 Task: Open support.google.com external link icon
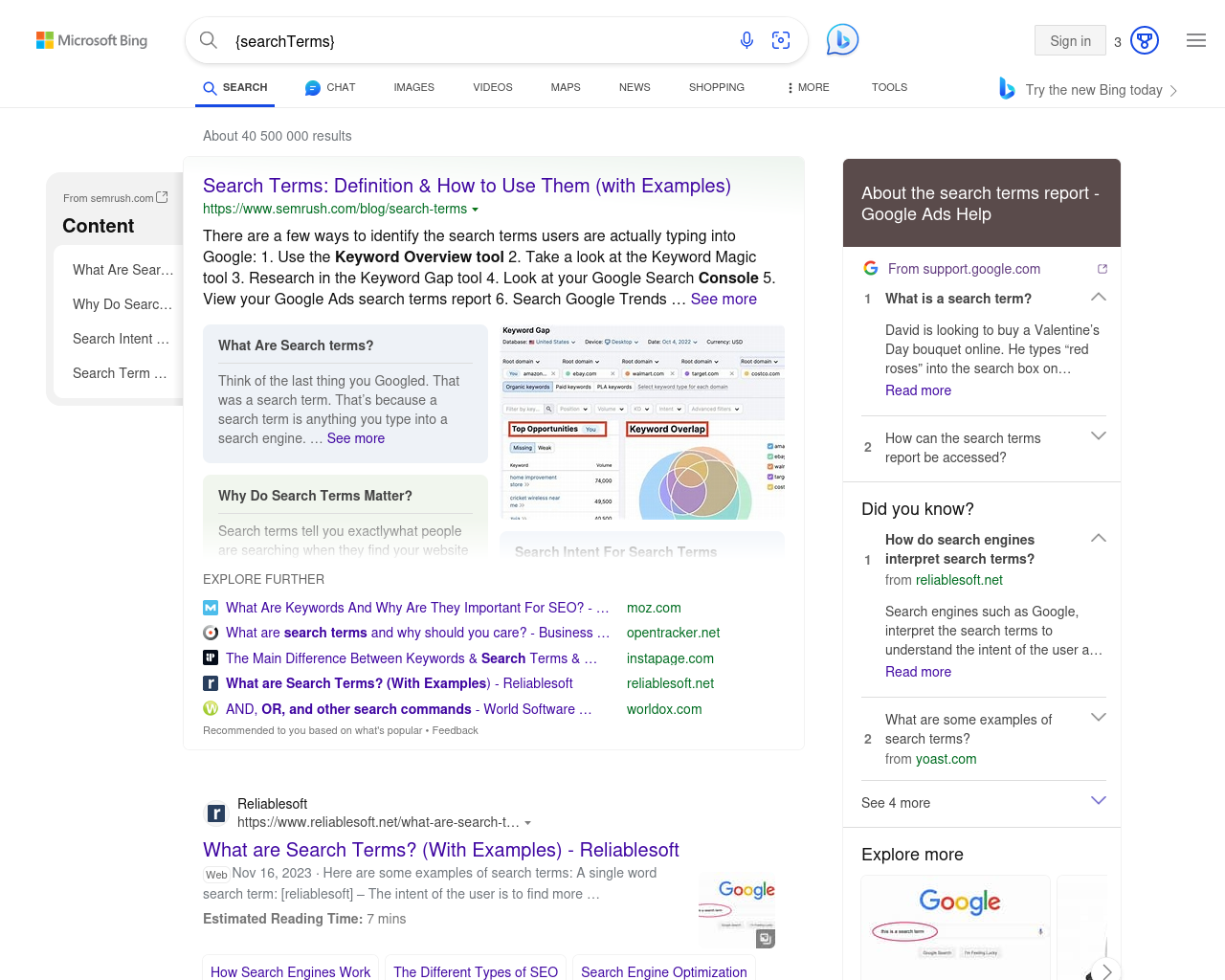1102,269
